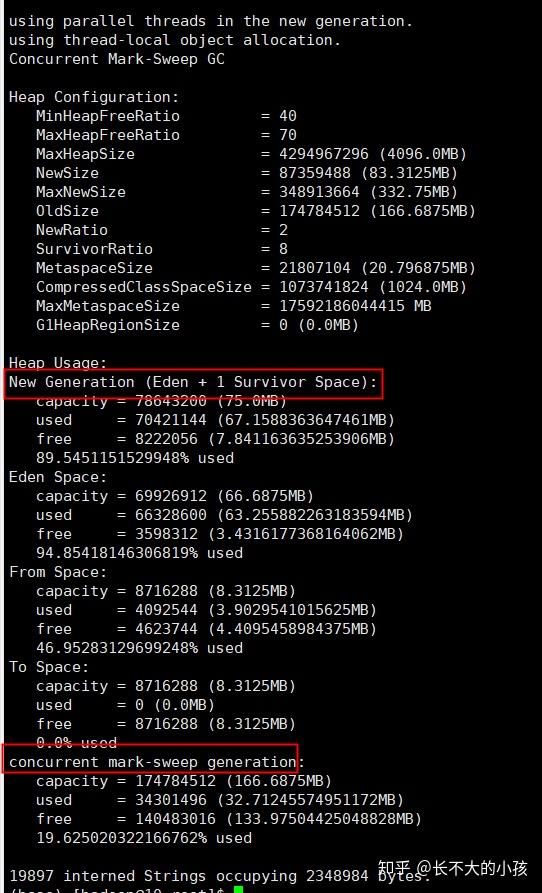Click the Concurrent Mark-Sweep GC line
The width and height of the screenshot is (542, 893).
click(117, 59)
